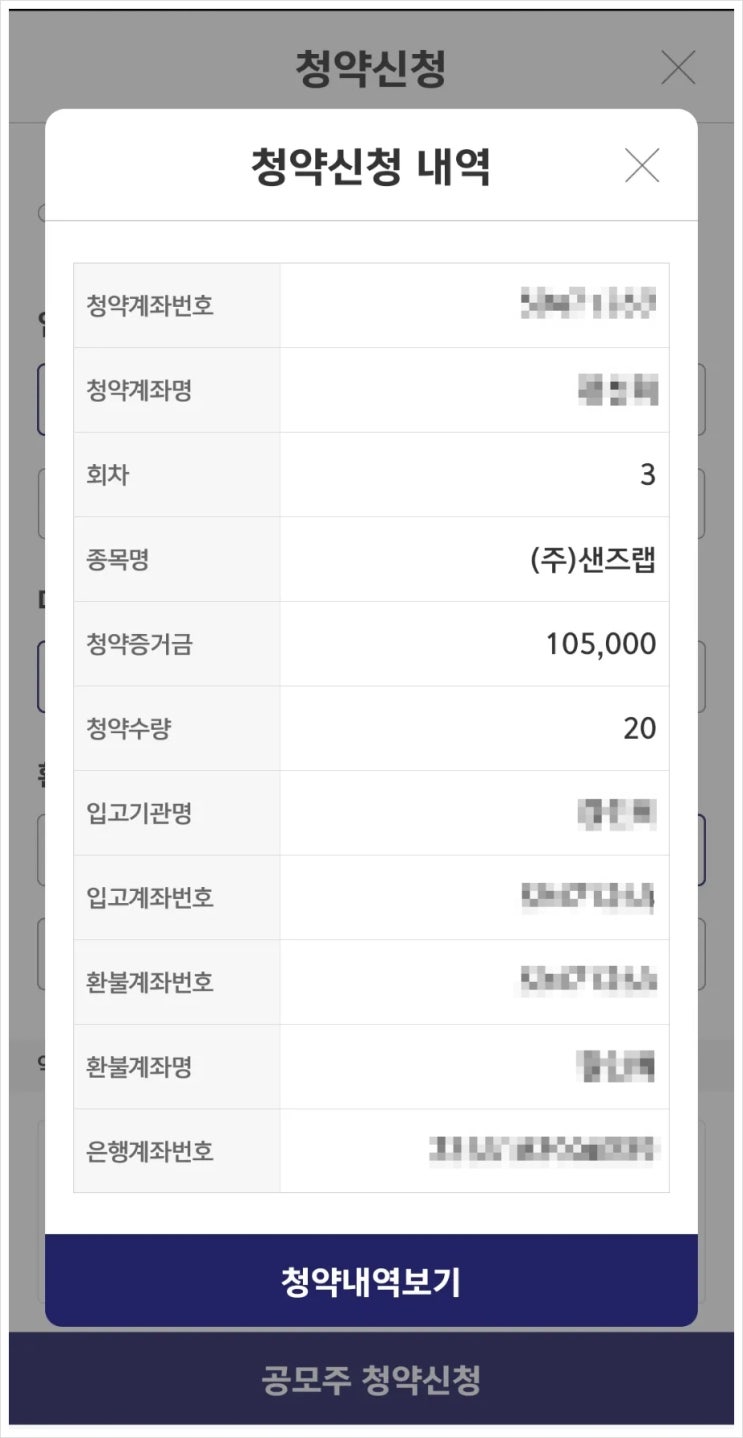Click the 청약증거금 amount 105,000
The image size is (743, 1438).
tap(601, 643)
